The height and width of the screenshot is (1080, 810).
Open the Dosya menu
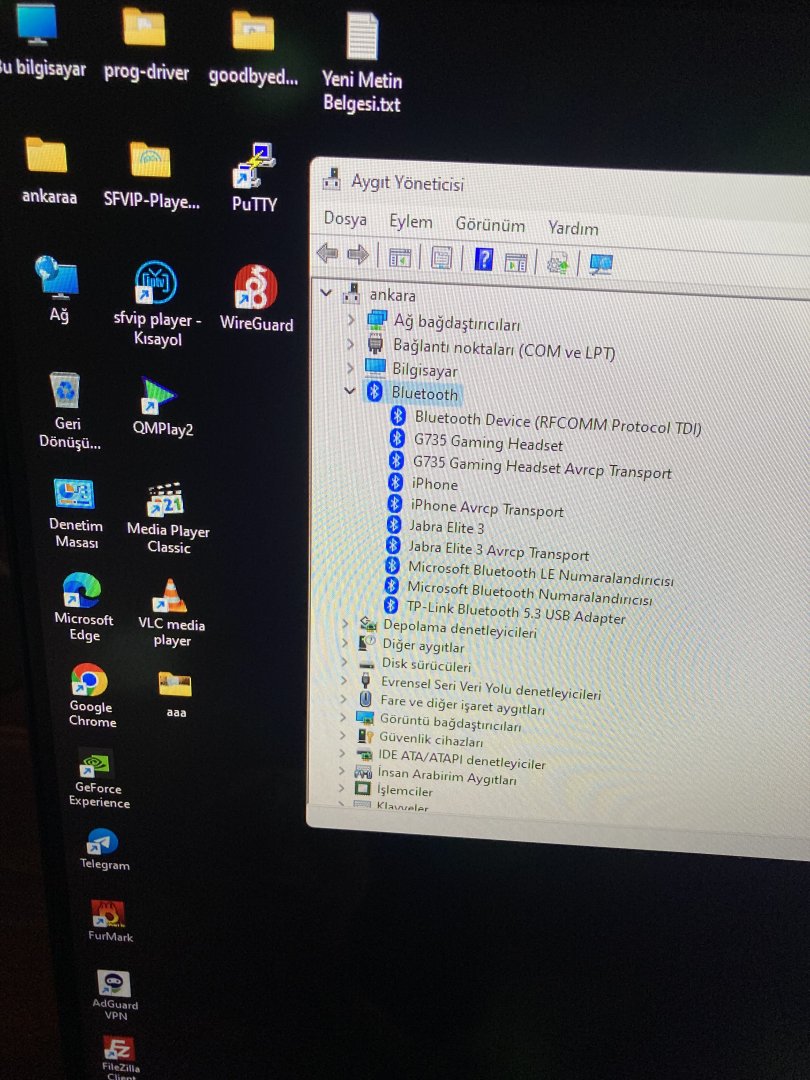pos(345,219)
